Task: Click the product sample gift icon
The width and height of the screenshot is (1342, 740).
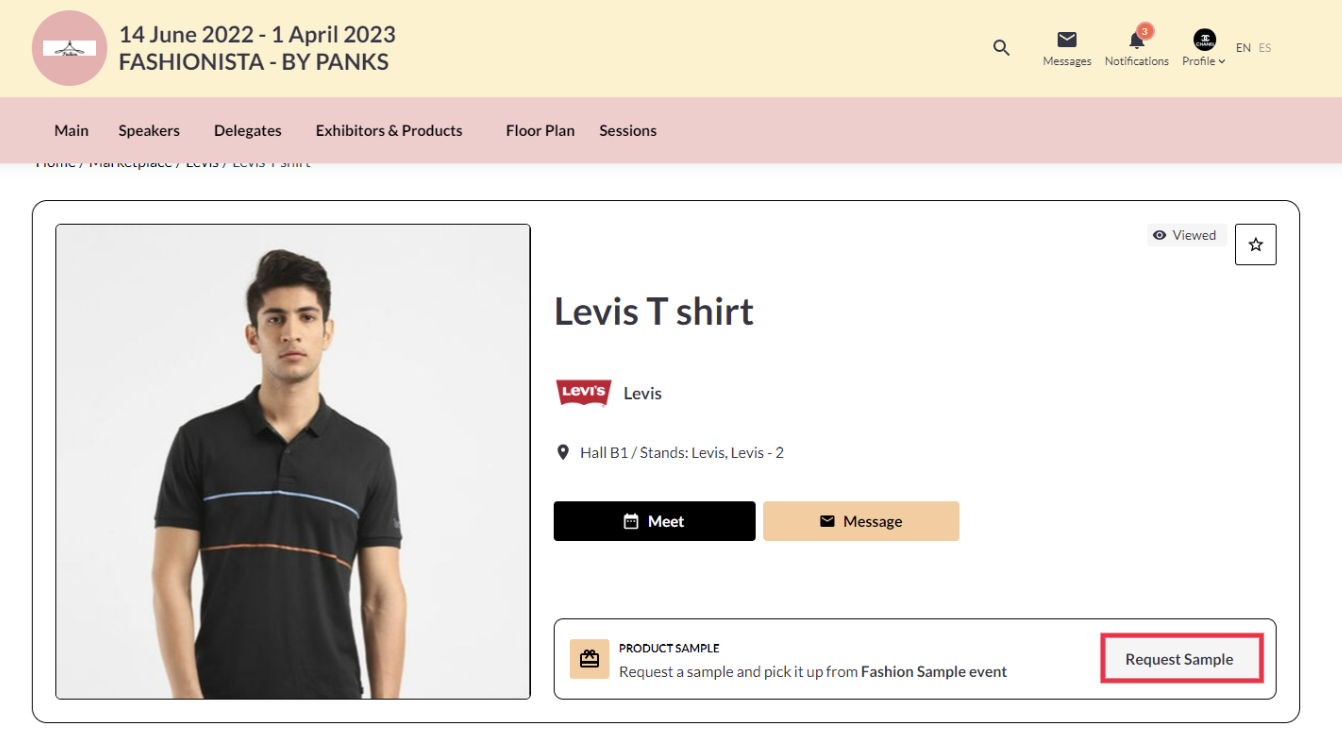Action: point(589,659)
